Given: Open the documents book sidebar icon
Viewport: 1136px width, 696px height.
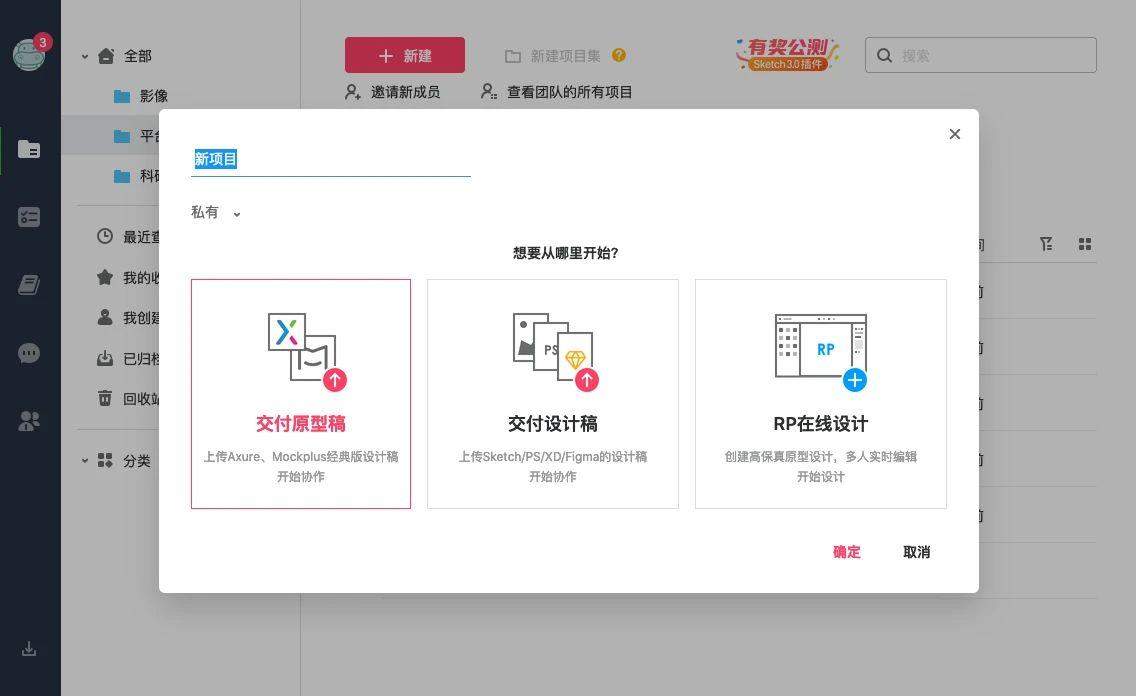Looking at the screenshot, I should coord(29,285).
